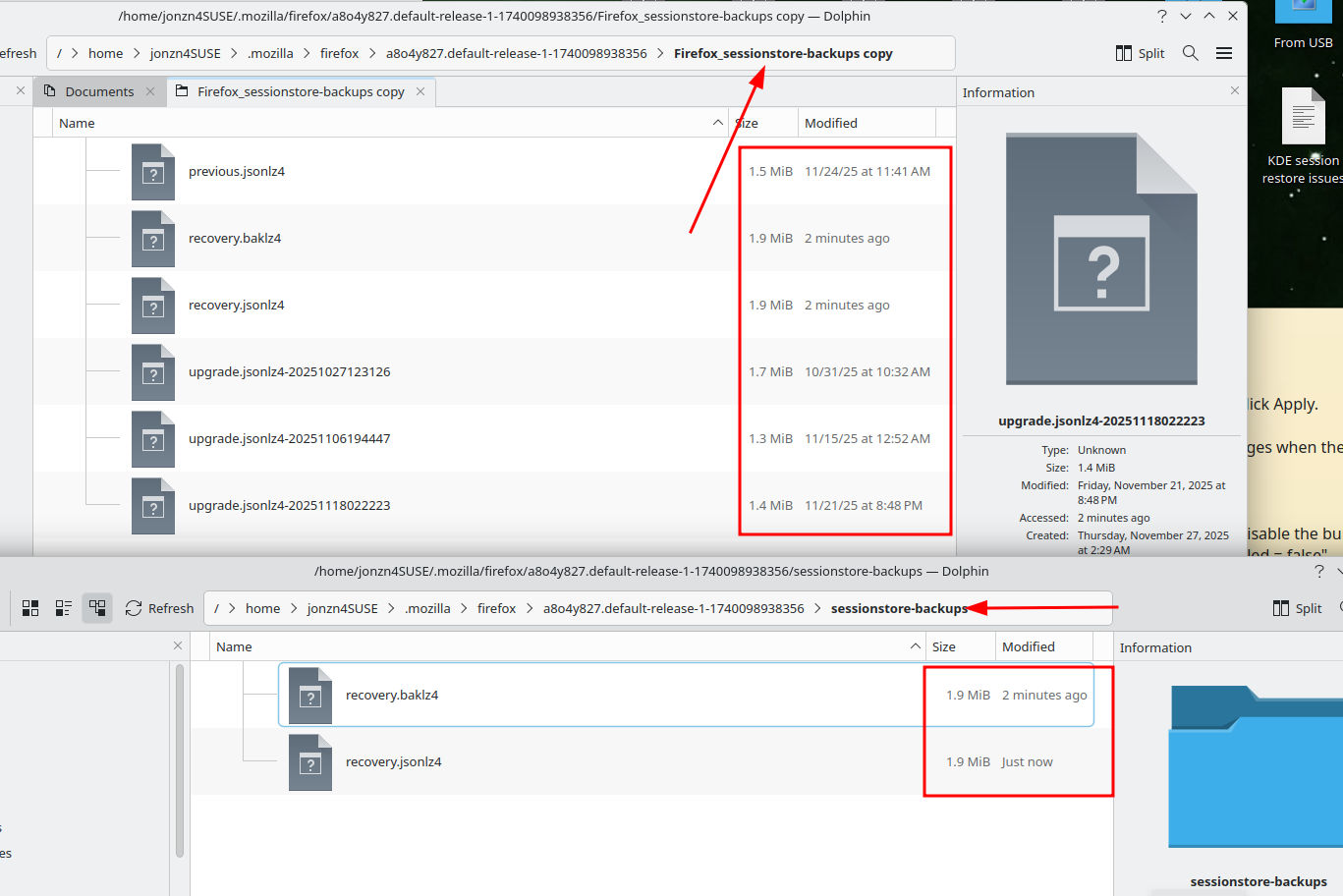This screenshot has height=896, width=1343.
Task: Go to a8o4y827.default-release folder in lower breadcrumb
Action: 674,608
